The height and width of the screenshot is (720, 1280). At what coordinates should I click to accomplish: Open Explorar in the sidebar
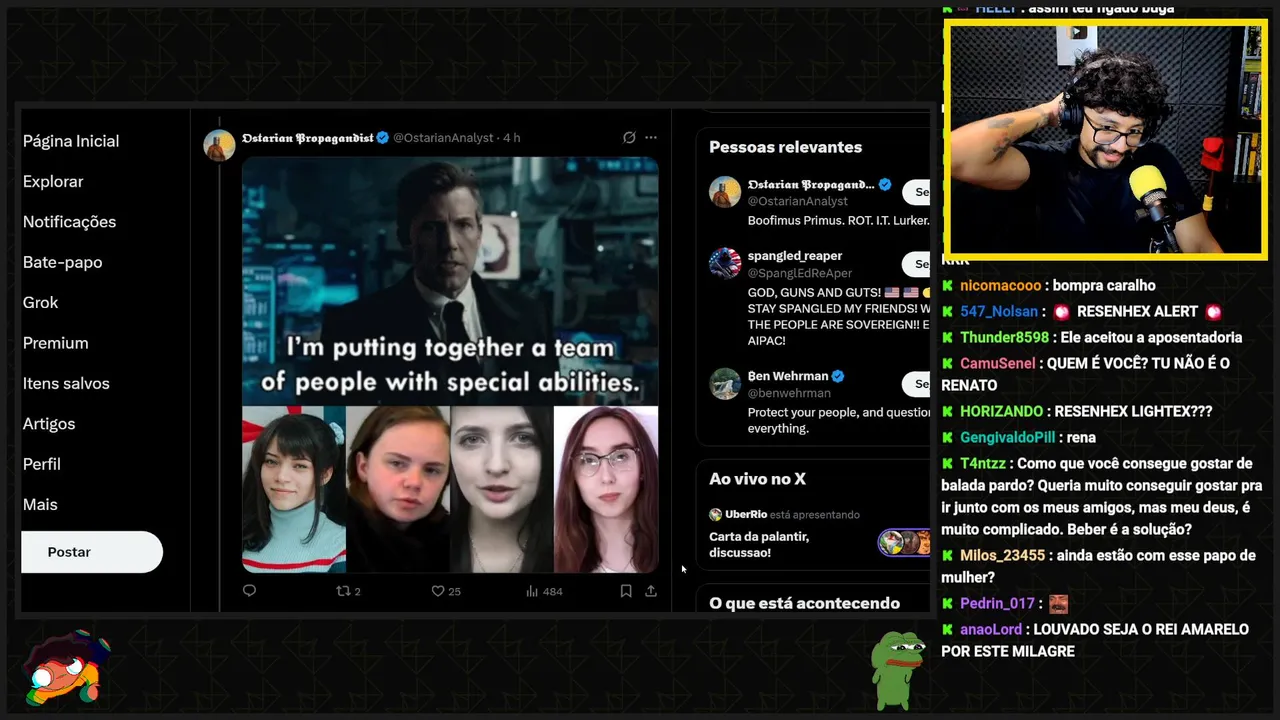coord(53,181)
